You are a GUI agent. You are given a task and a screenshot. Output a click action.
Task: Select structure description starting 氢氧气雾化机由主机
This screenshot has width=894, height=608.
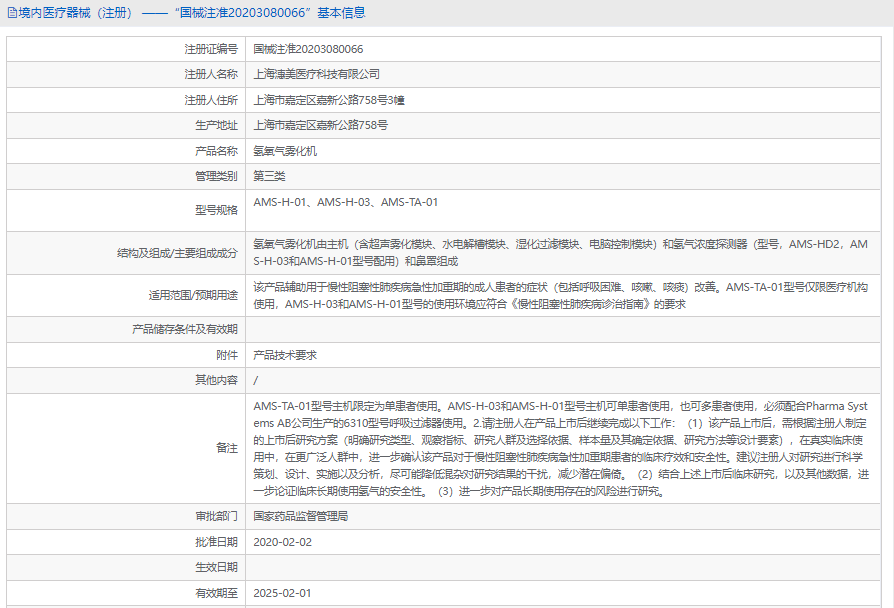pyautogui.click(x=560, y=253)
